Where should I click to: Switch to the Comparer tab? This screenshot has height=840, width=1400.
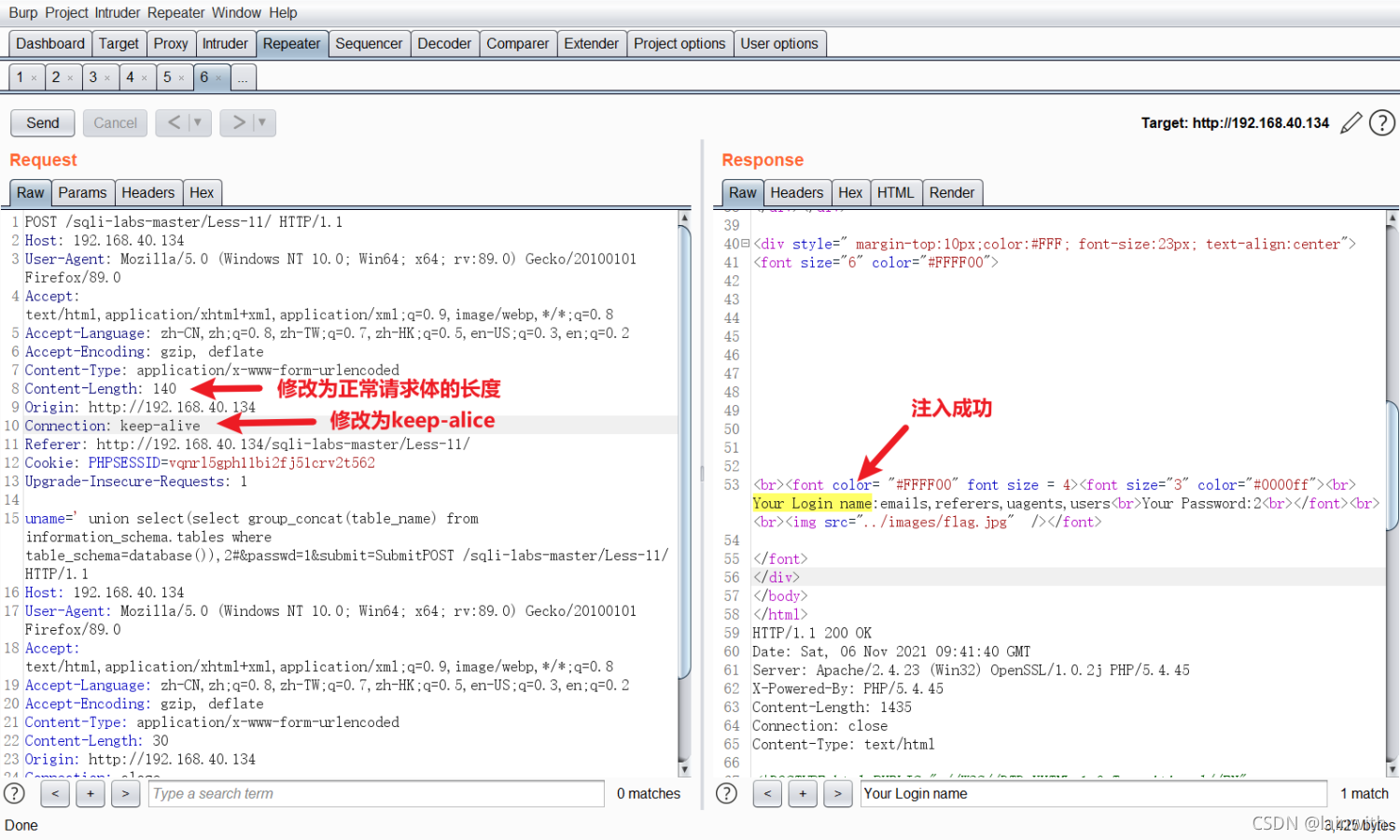tap(518, 44)
